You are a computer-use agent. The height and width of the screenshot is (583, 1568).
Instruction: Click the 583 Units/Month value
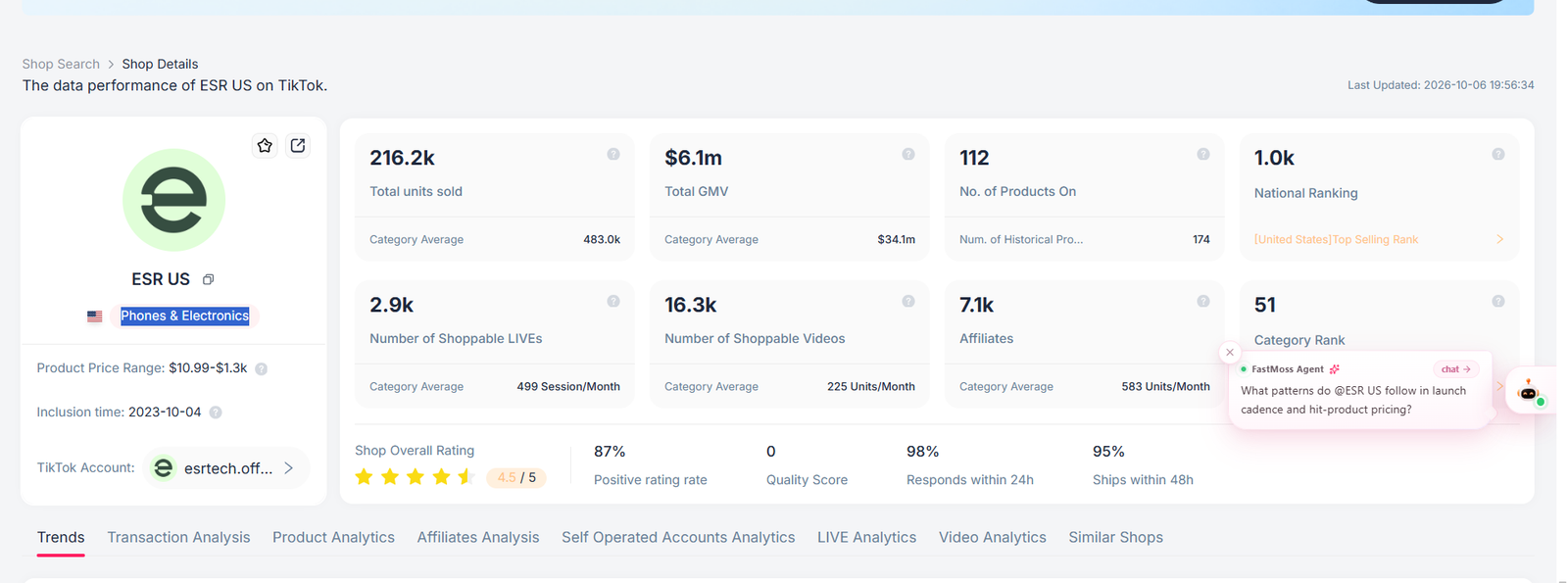1166,386
